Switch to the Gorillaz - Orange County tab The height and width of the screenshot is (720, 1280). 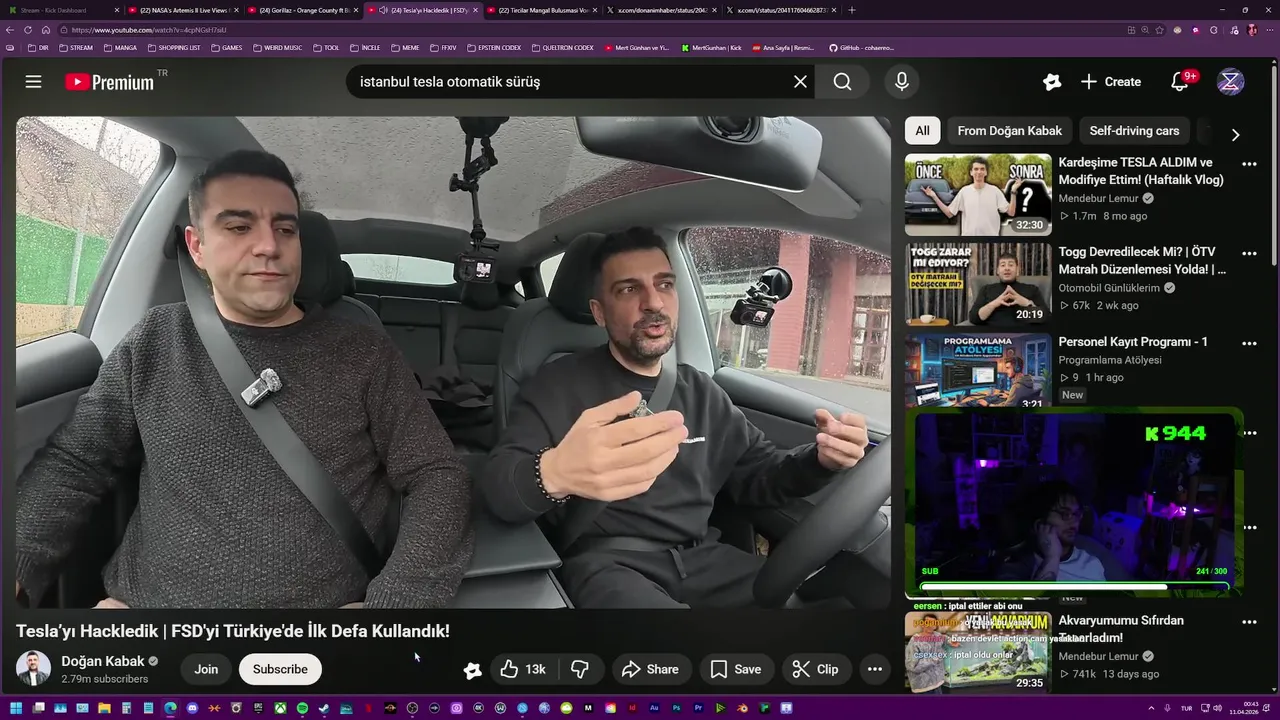click(x=303, y=10)
